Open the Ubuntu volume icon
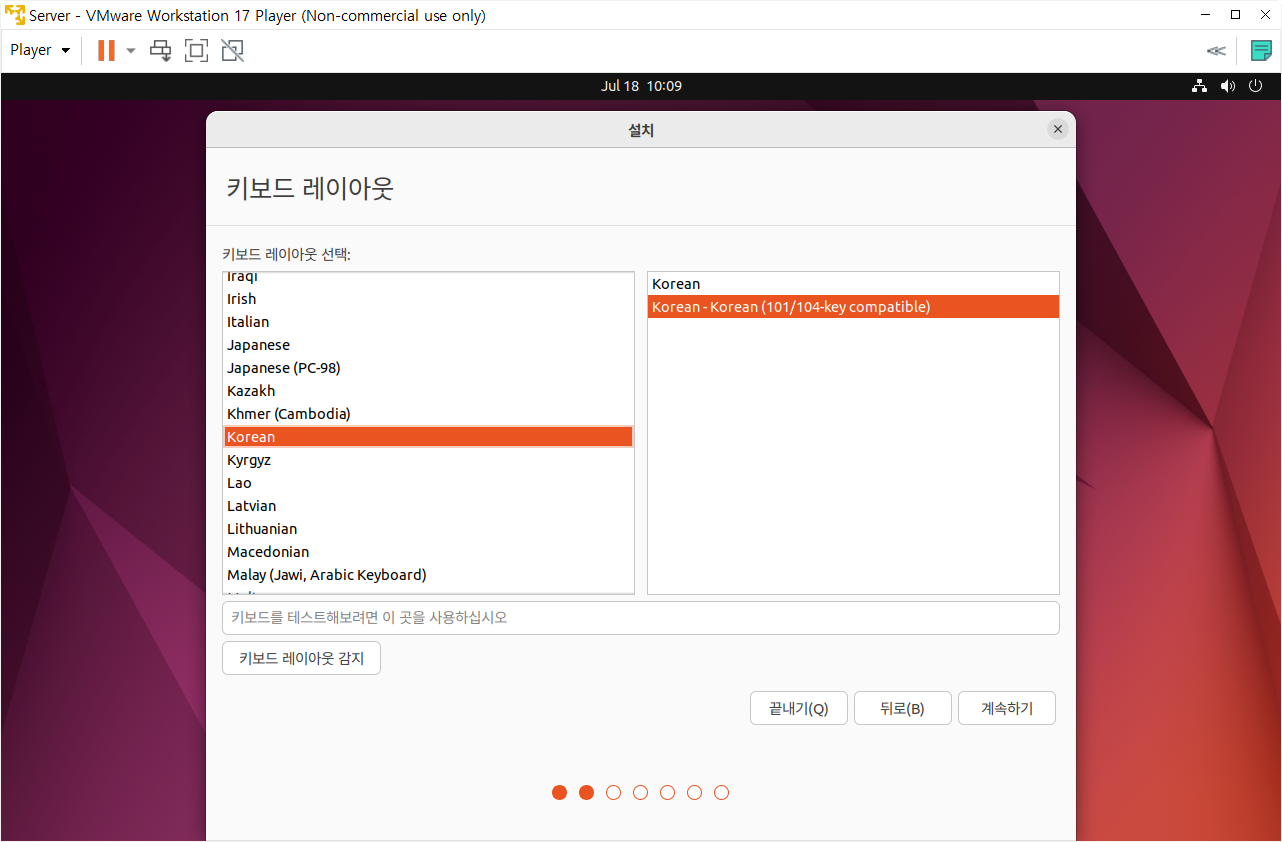Screen dimensions: 1282x842 [x=1228, y=86]
